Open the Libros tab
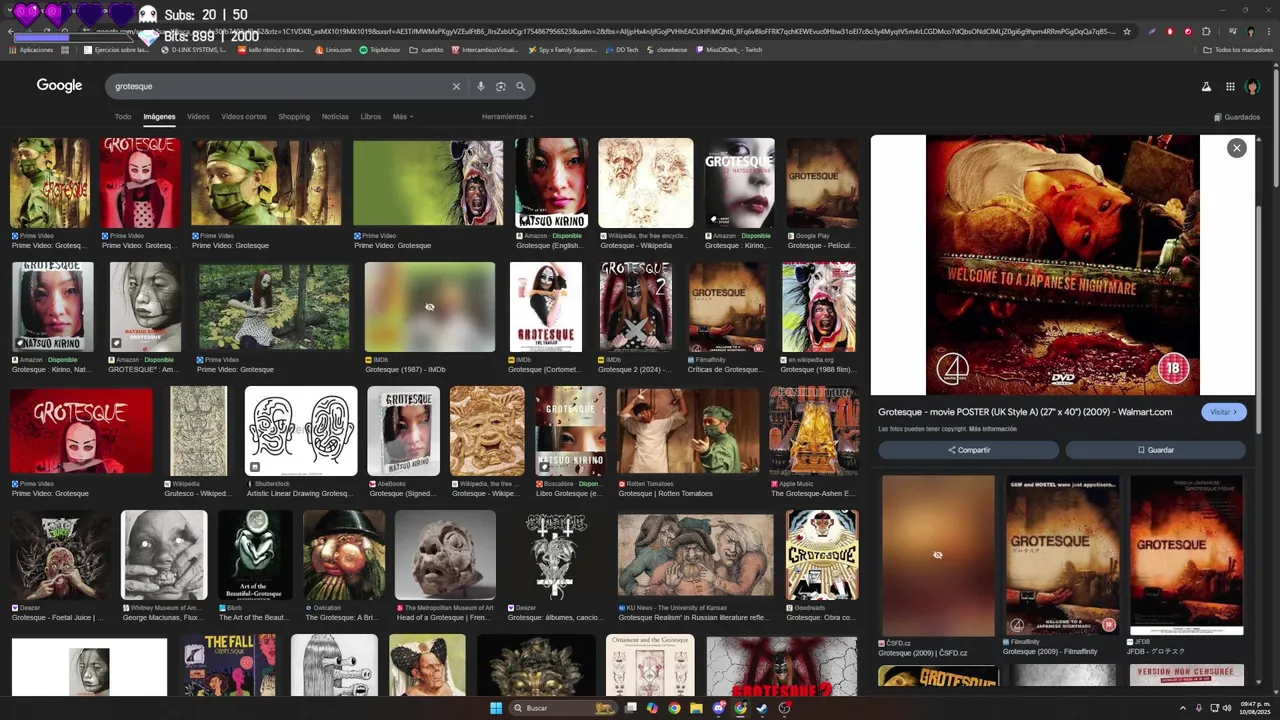 (371, 117)
